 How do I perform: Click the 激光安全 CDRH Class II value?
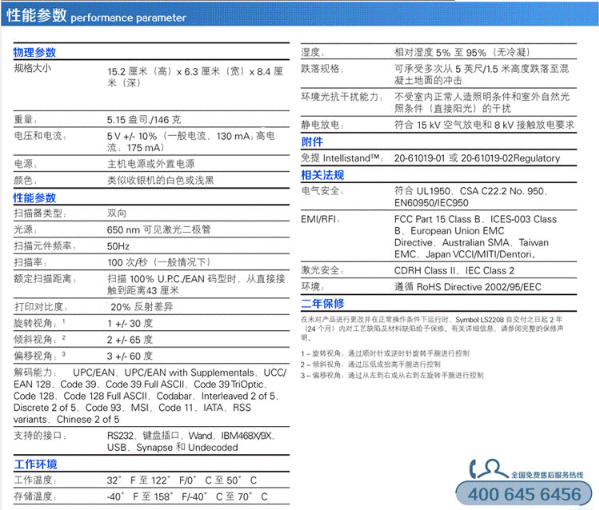(454, 270)
